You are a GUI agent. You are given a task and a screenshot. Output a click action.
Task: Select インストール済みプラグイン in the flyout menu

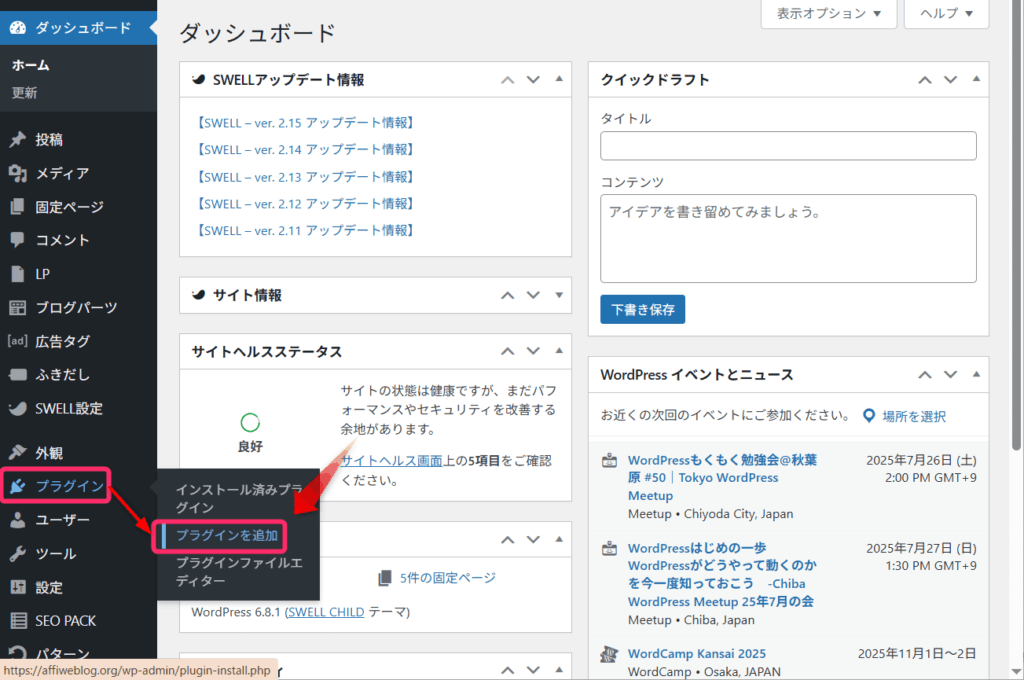click(x=238, y=498)
